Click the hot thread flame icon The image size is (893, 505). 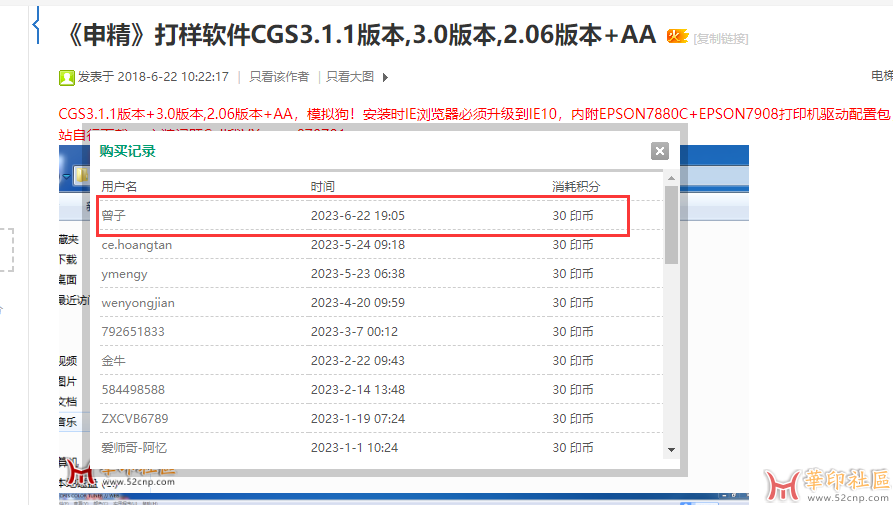677,37
